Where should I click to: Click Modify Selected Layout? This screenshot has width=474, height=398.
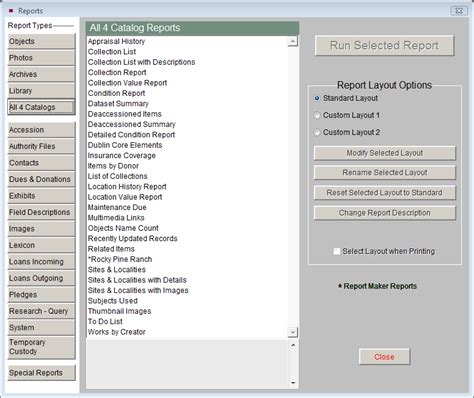tap(384, 153)
